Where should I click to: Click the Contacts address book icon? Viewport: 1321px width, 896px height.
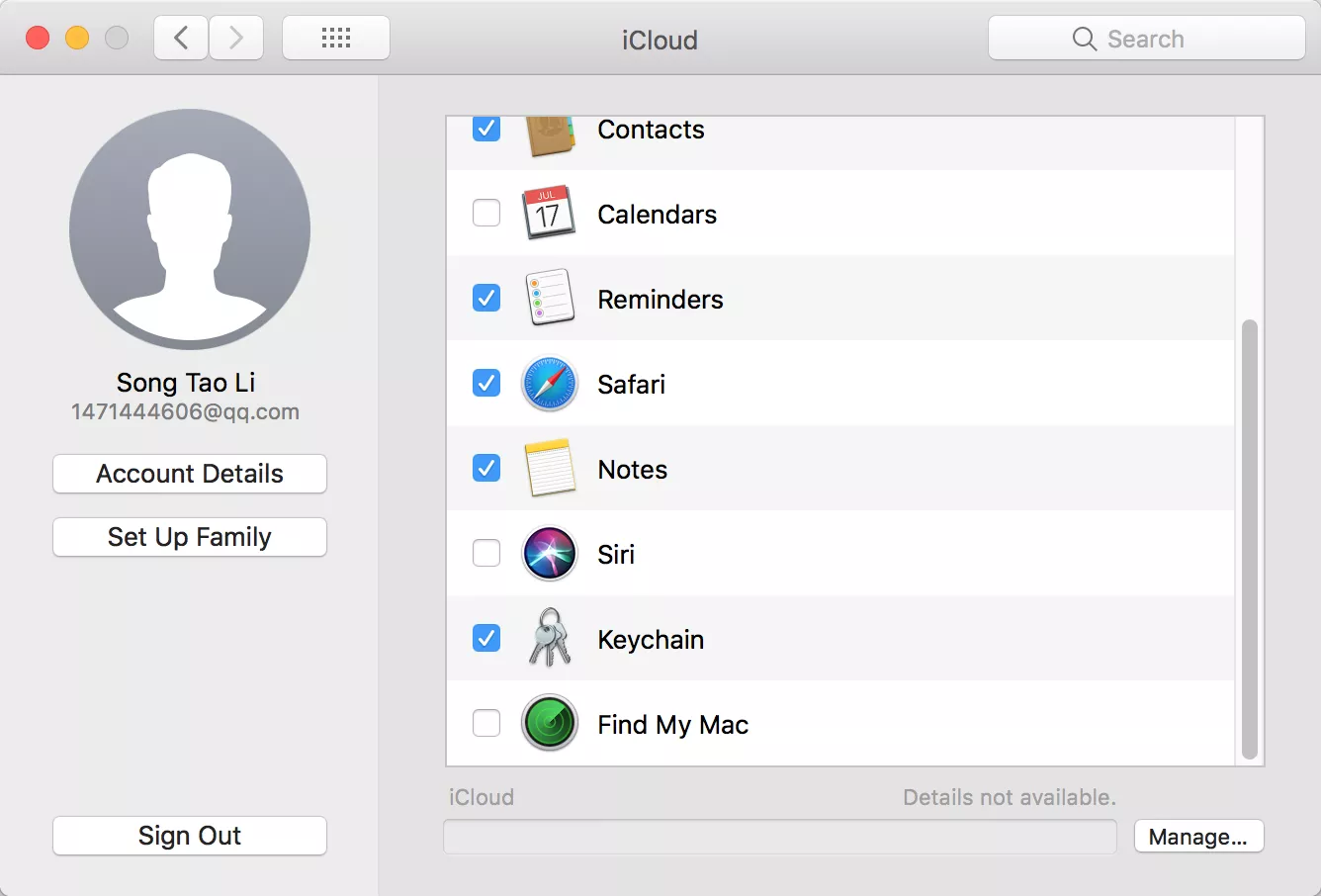pos(550,135)
